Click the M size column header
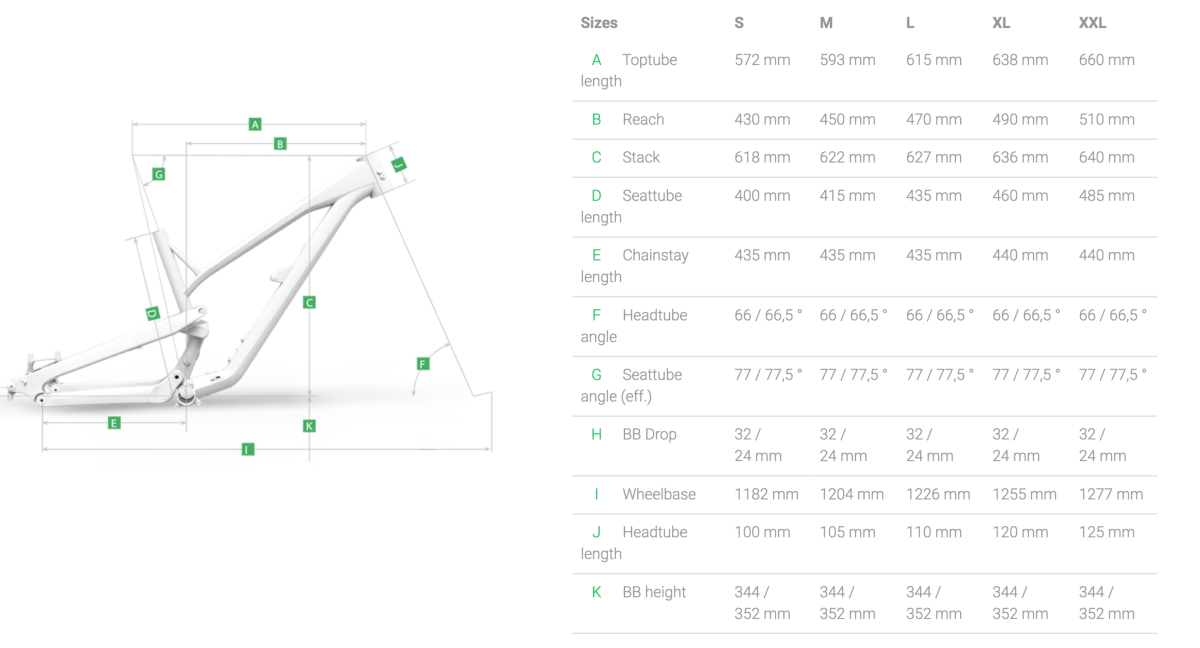This screenshot has width=1200, height=648. point(826,23)
